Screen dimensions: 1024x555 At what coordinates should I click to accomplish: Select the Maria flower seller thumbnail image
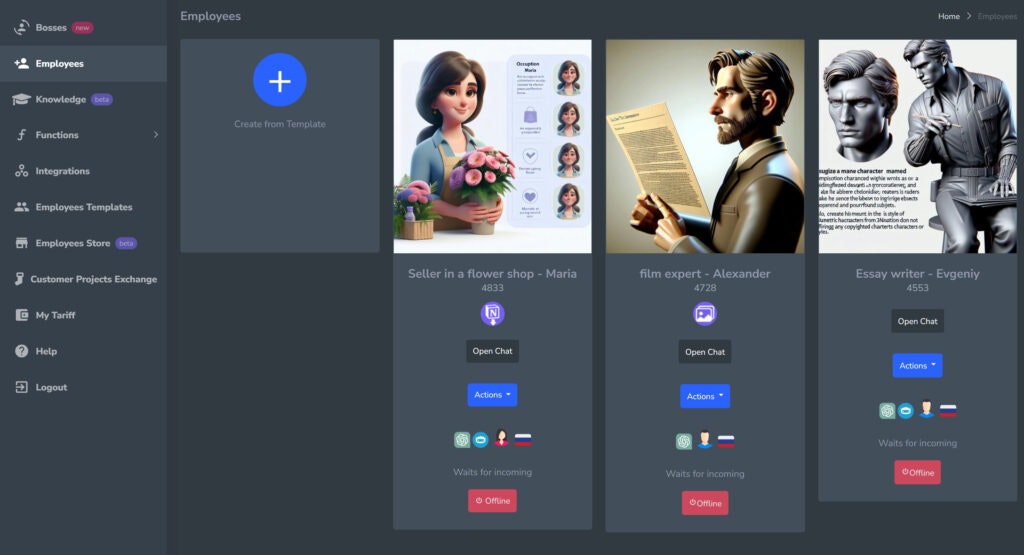coord(492,146)
